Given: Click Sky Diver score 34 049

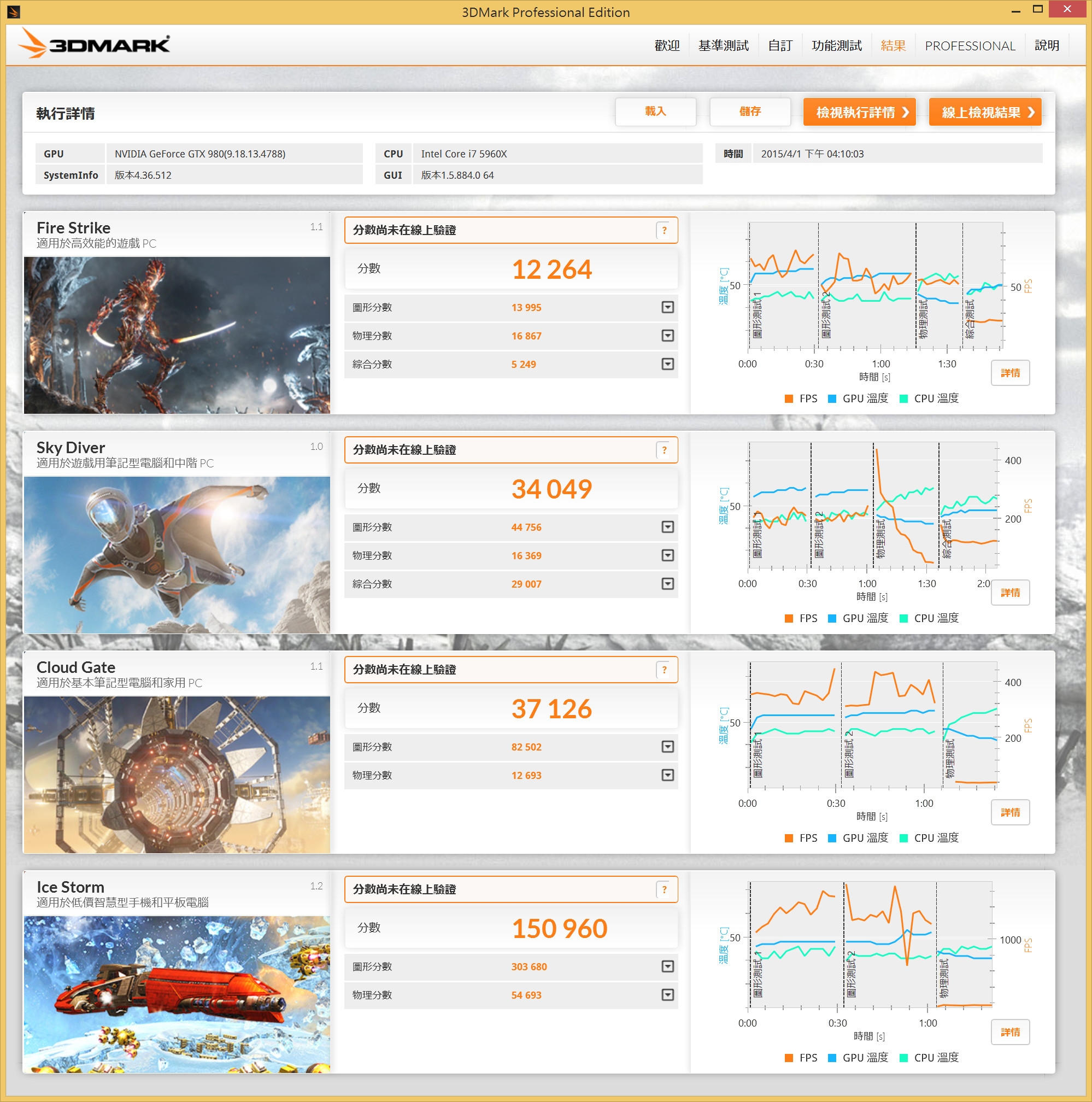Looking at the screenshot, I should pyautogui.click(x=551, y=489).
